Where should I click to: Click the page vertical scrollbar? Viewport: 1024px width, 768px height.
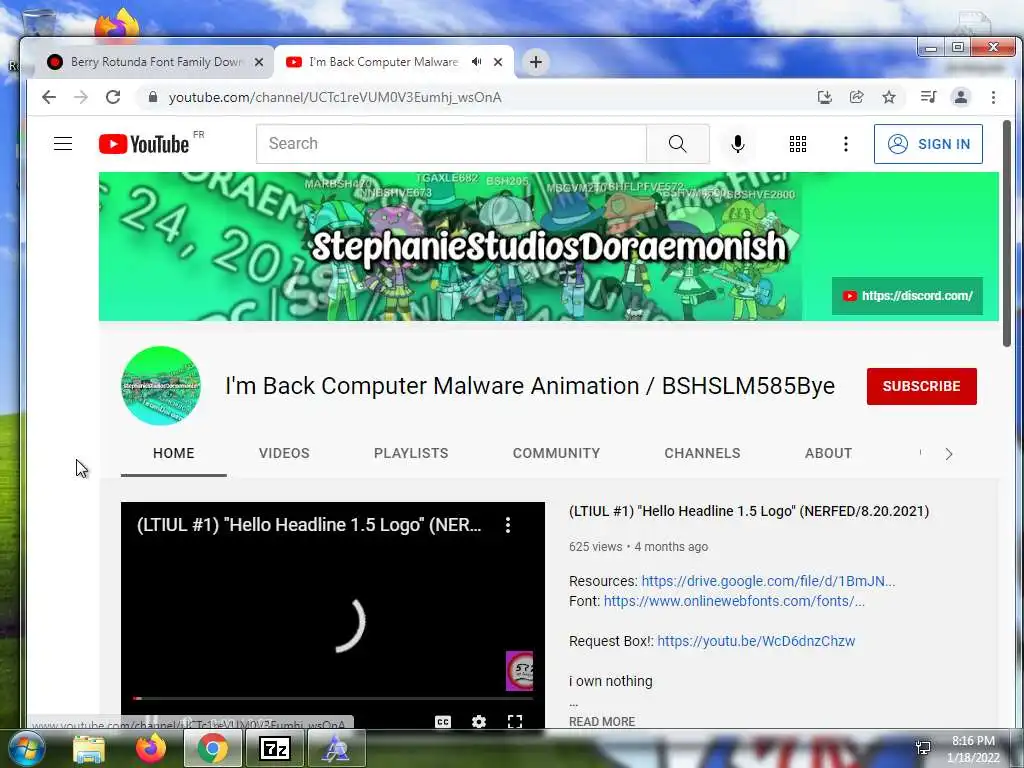[1007, 233]
